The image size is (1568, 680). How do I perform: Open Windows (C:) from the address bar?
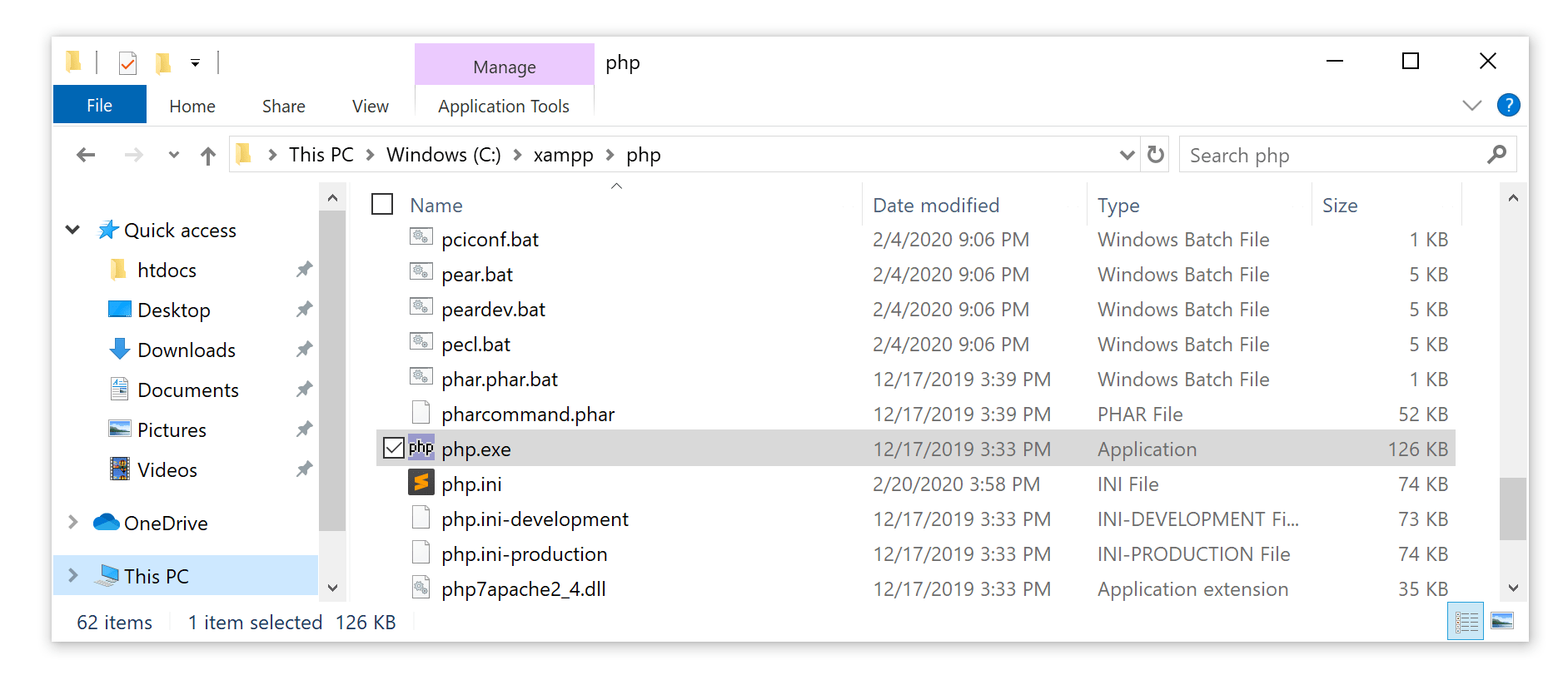[442, 155]
